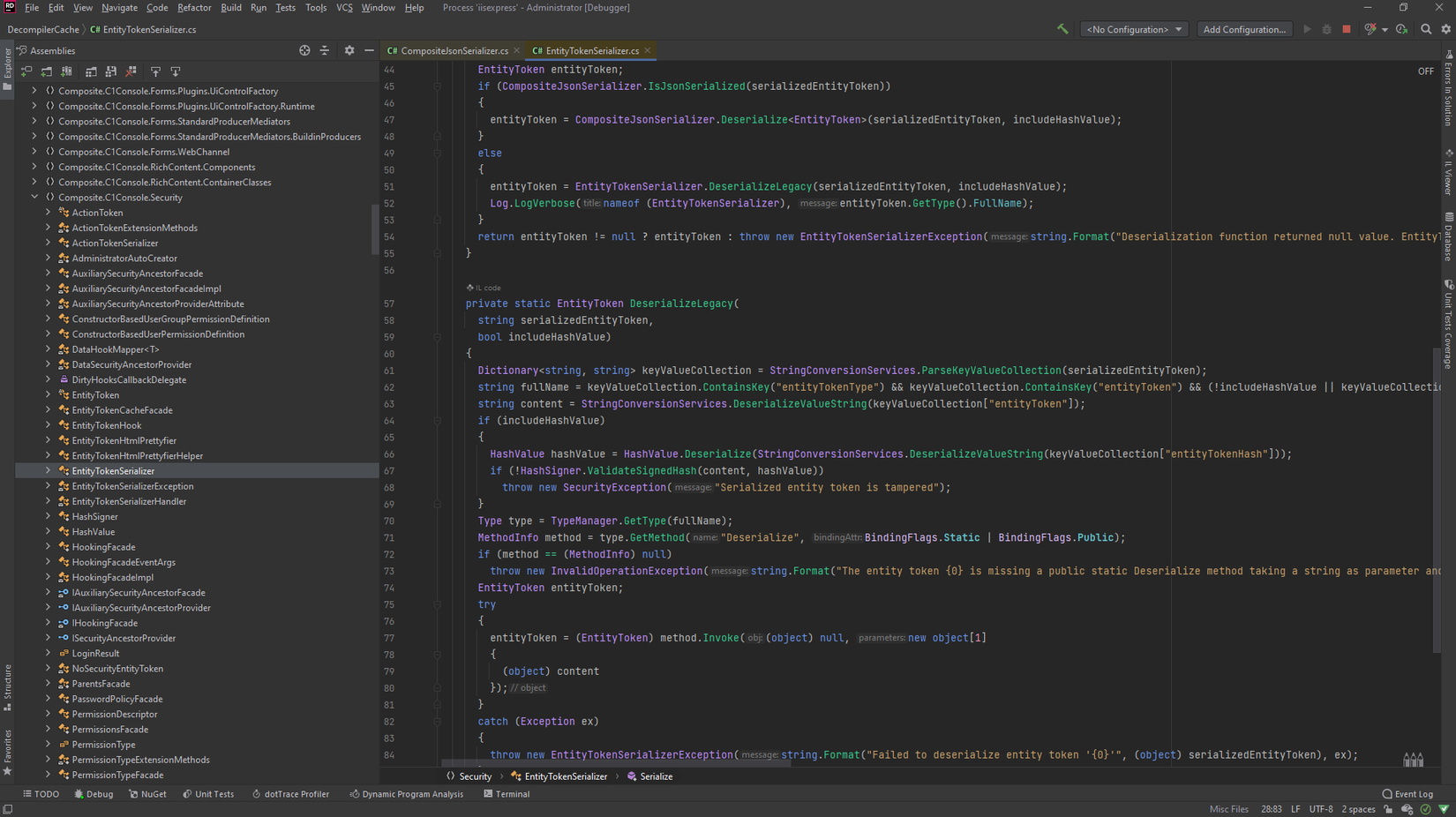This screenshot has width=1456, height=817.
Task: Click collapse all icon in Assemblies panel
Action: [x=325, y=50]
